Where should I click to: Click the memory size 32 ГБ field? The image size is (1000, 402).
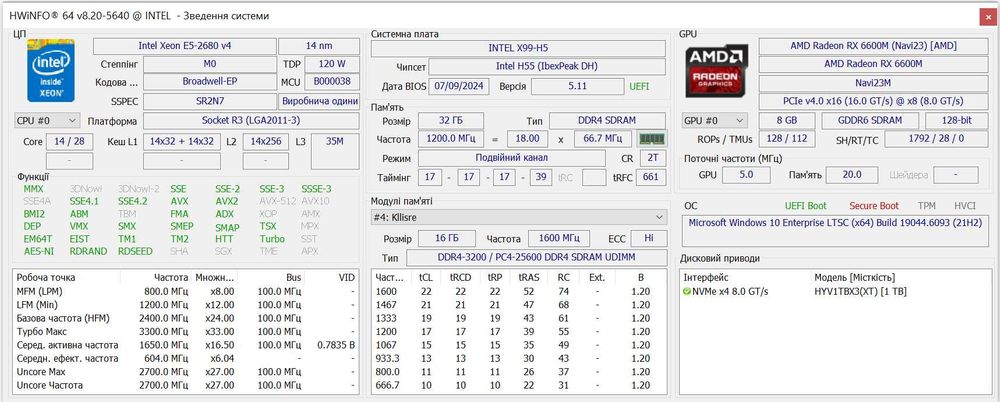(x=450, y=121)
